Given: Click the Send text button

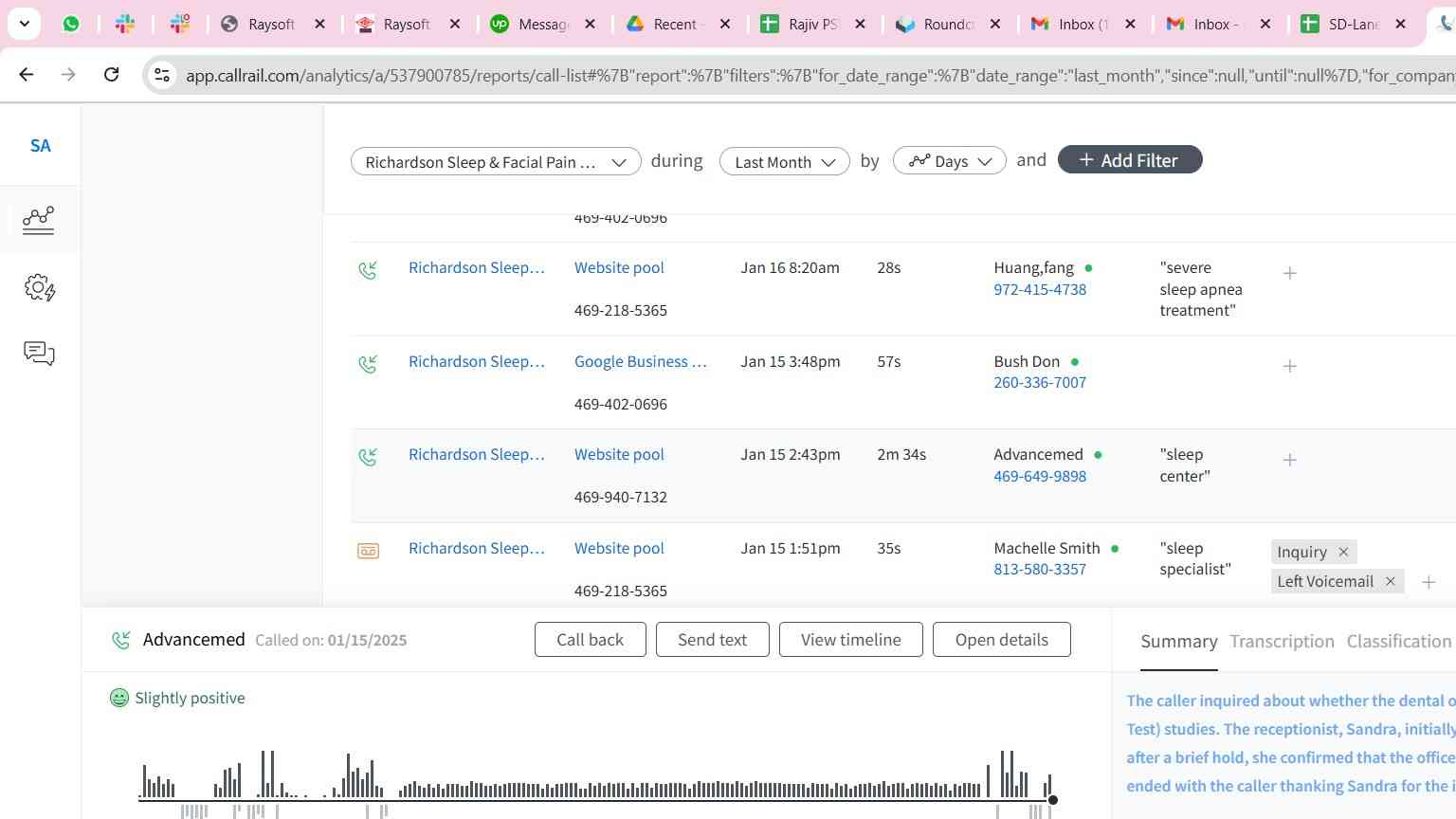Looking at the screenshot, I should pos(713,640).
